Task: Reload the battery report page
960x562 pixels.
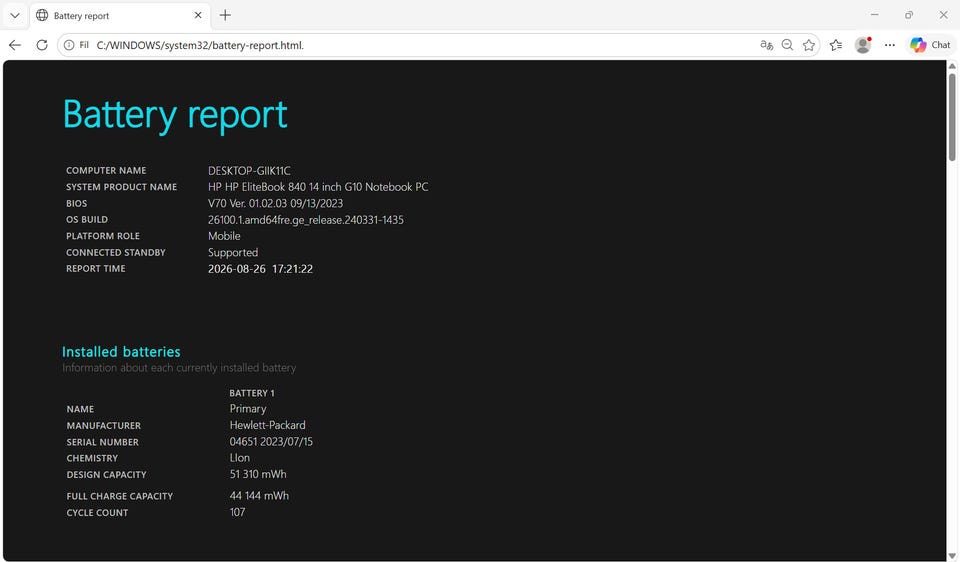Action: [x=42, y=45]
